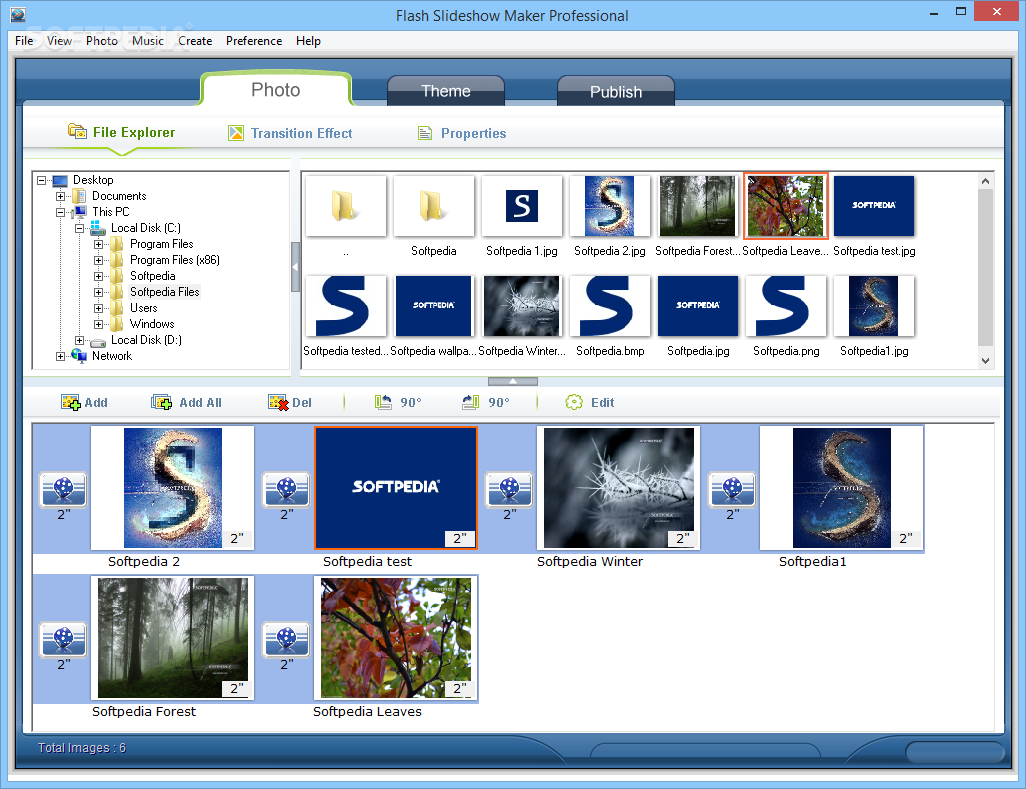1026x789 pixels.
Task: Click the Local Disk (C:) drive icon
Action: tap(98, 228)
